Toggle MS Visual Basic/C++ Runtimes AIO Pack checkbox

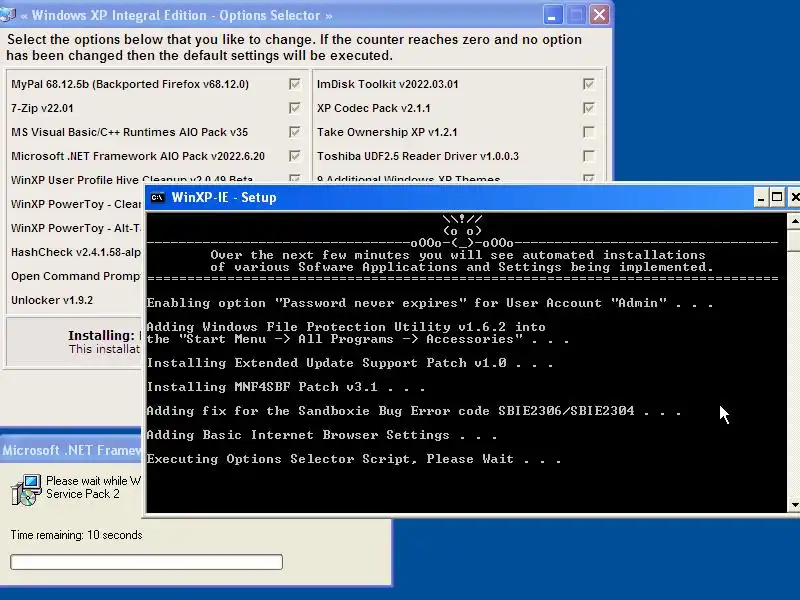pos(294,132)
